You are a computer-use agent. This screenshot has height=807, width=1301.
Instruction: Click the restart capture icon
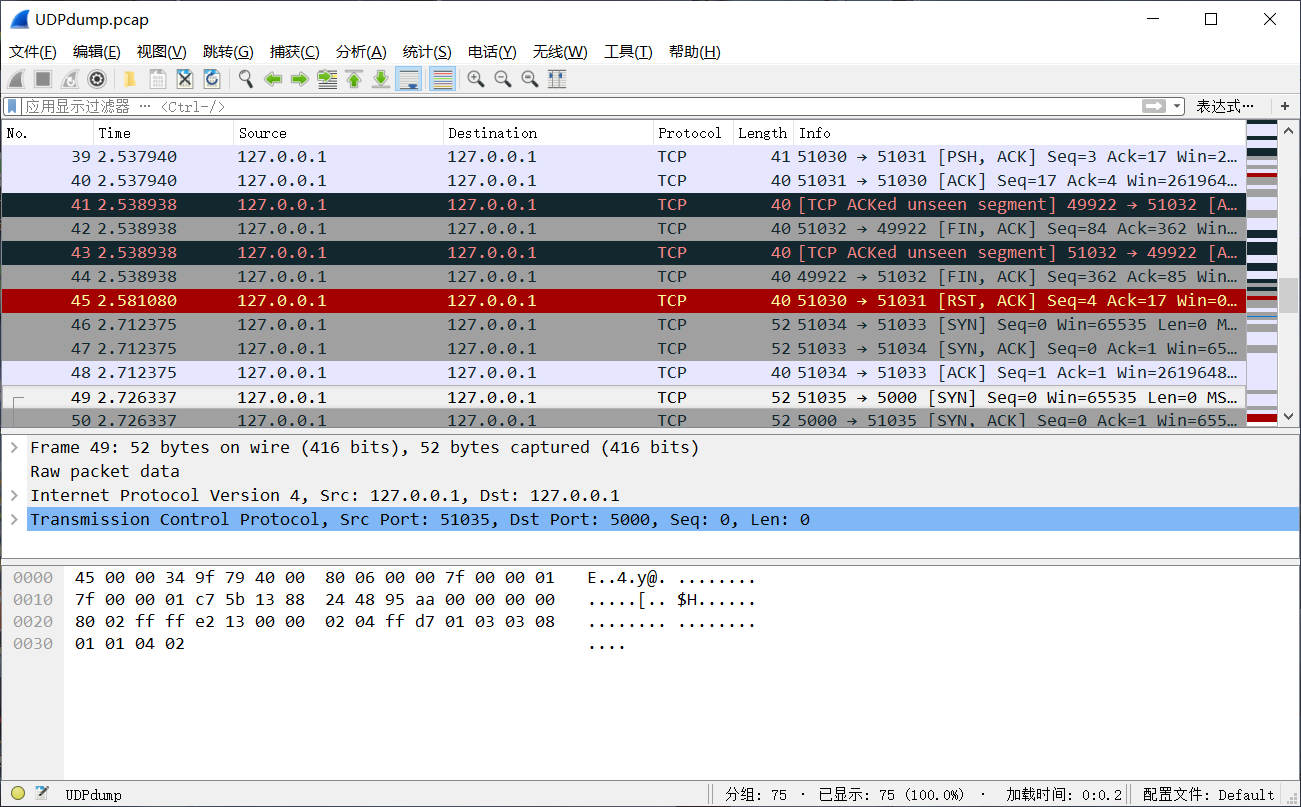click(70, 79)
